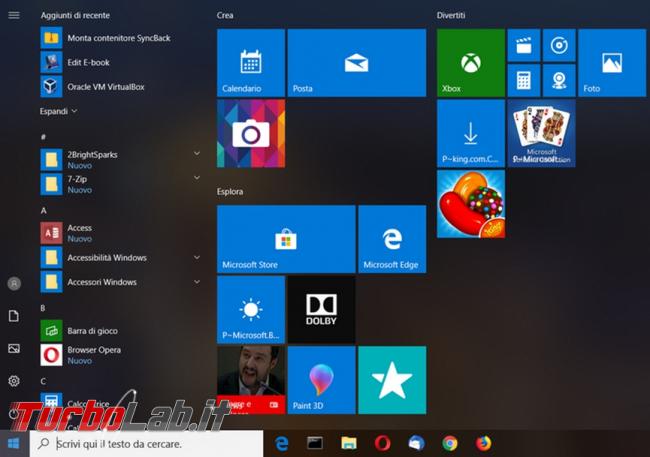Open the Microsoft Store tile
650x457 pixels.
coord(286,239)
